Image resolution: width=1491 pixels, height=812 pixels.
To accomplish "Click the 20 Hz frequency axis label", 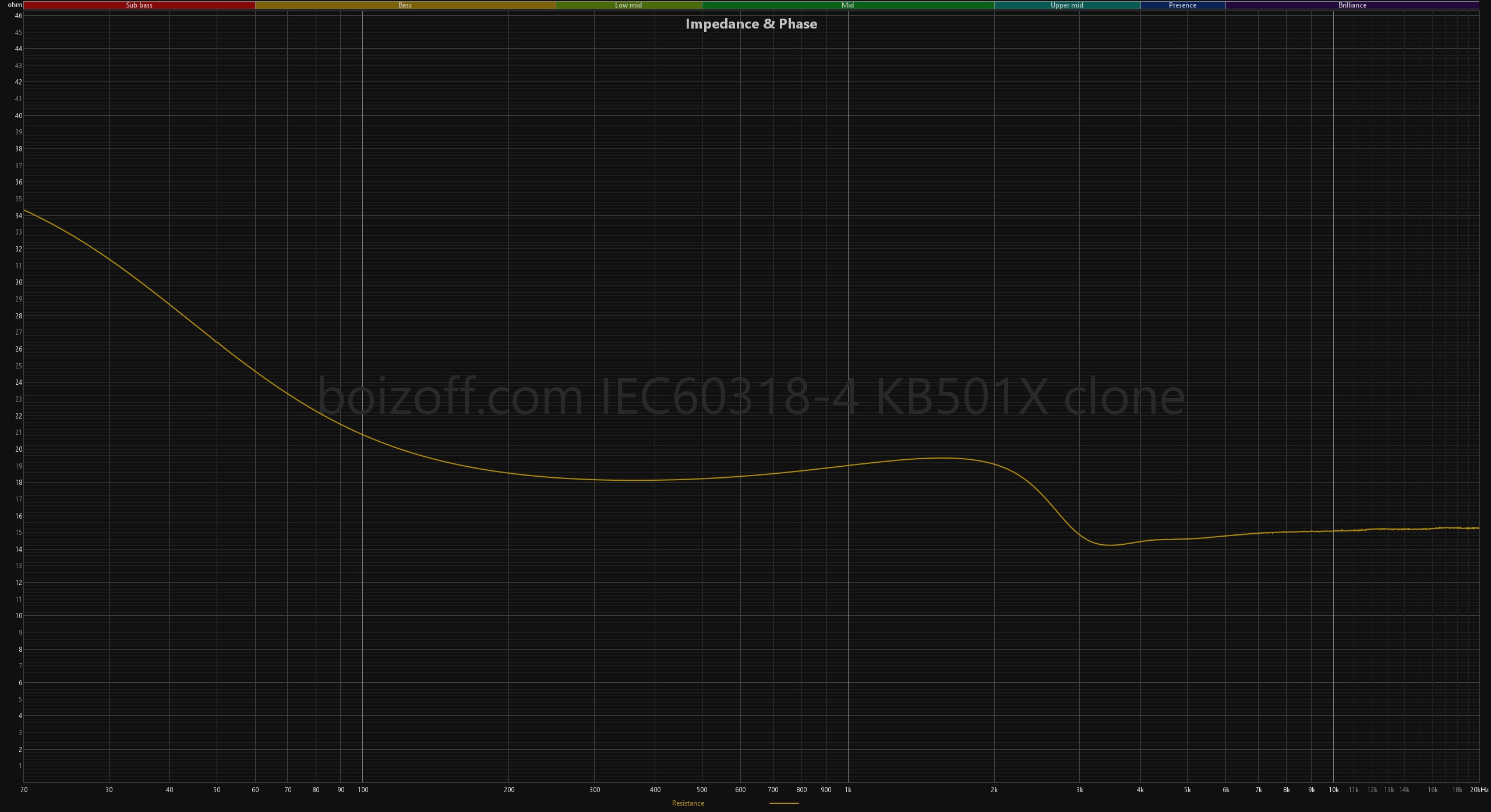I will point(24,790).
